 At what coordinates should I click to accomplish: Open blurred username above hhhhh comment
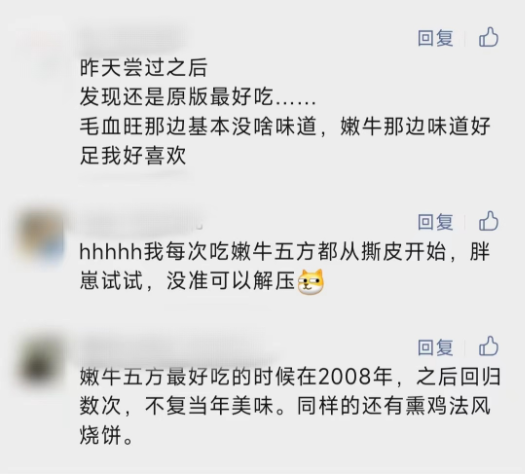[x=141, y=223]
